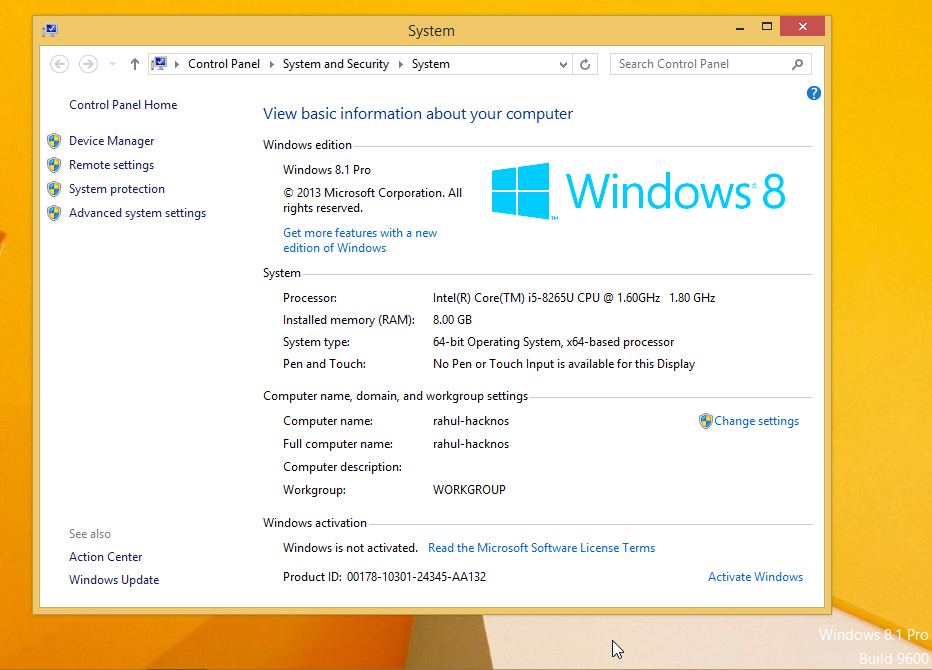The image size is (932, 670).
Task: Click the Forward navigation arrow
Action: 88,64
